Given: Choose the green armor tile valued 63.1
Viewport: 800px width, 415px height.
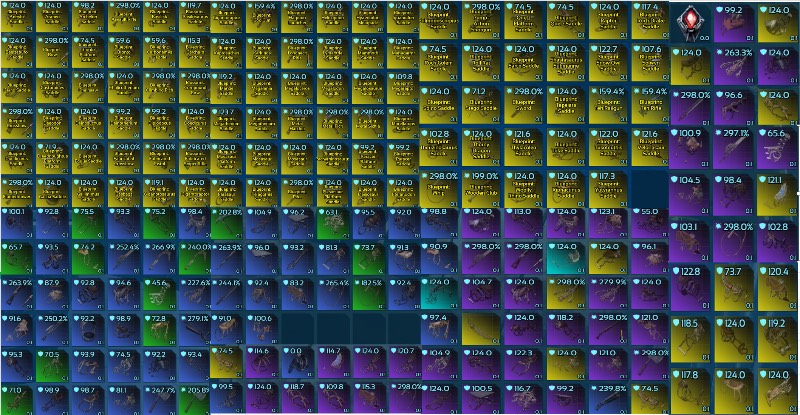Looking at the screenshot, I should tap(334, 224).
